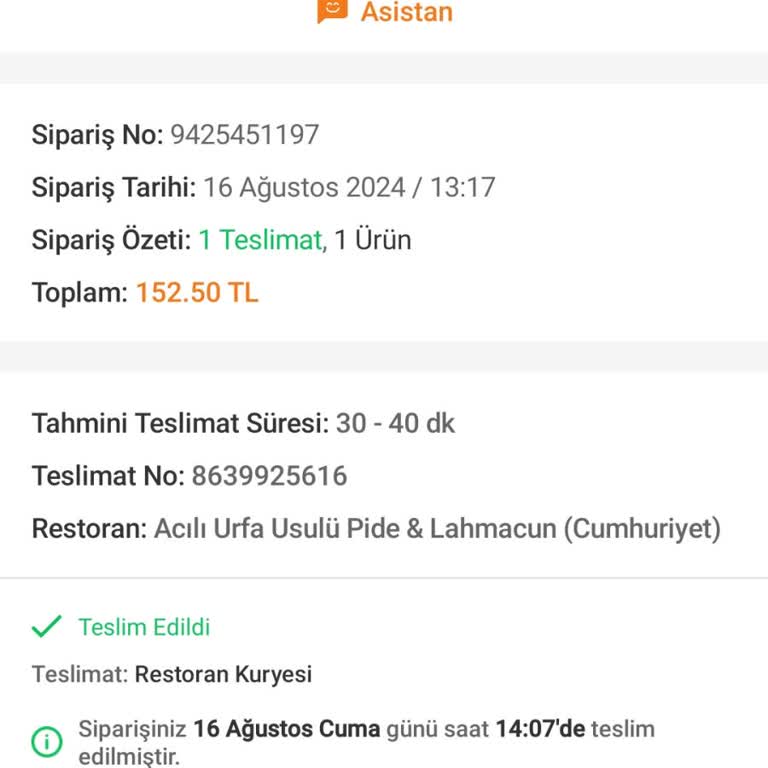Tap the "Sipariş Özeti" label
The image size is (768, 768).
click(x=111, y=240)
